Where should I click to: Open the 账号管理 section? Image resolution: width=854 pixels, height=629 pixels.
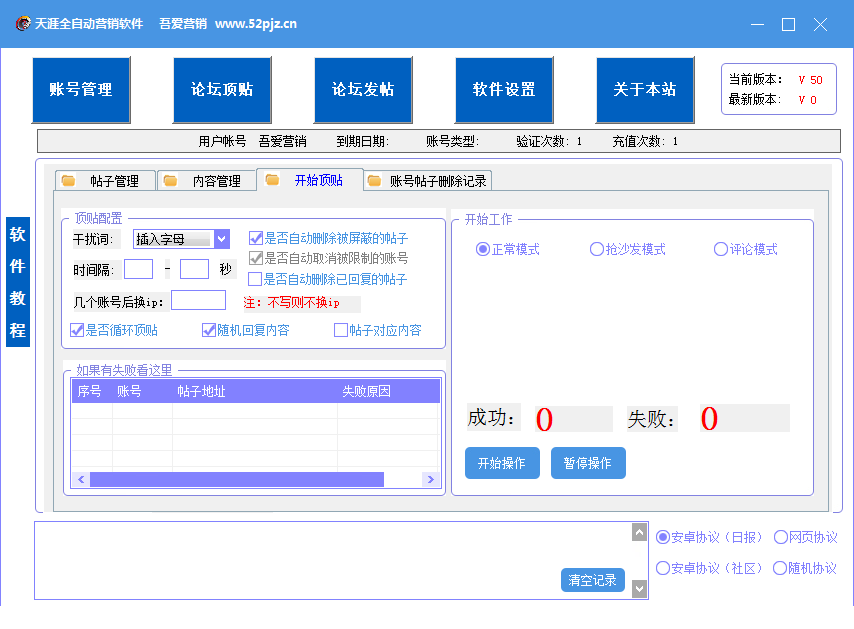[x=81, y=90]
